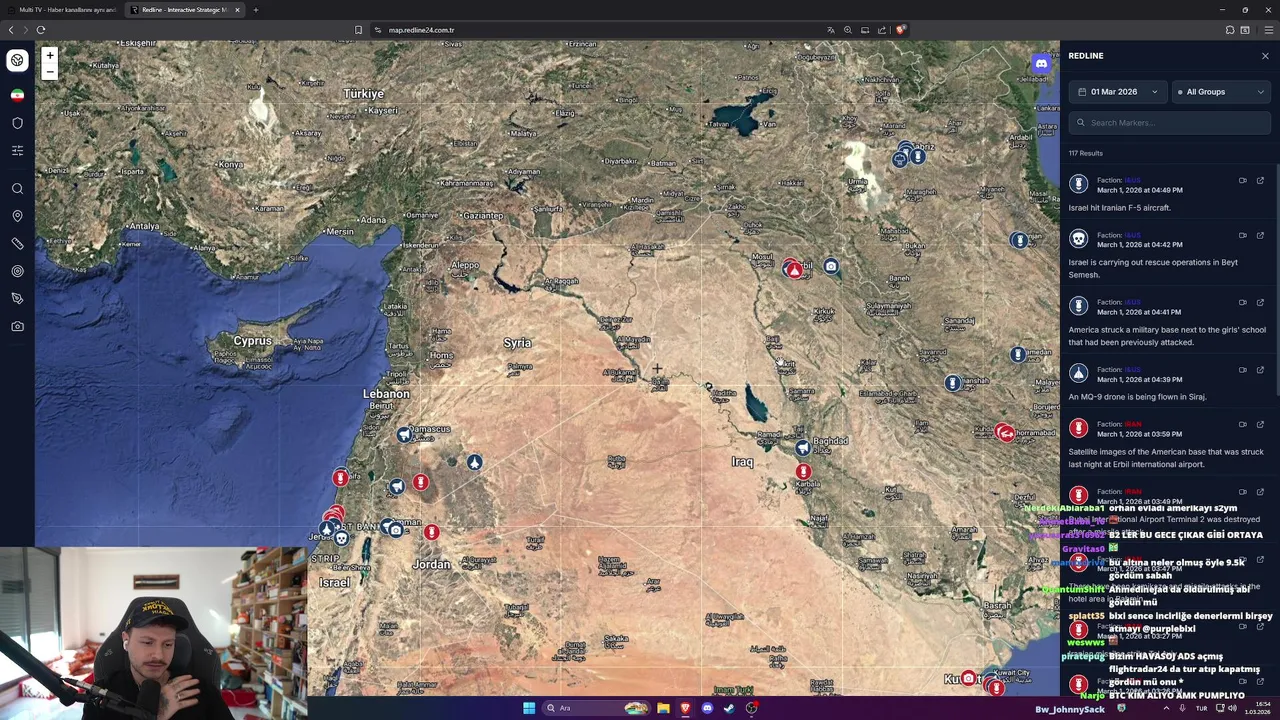Screen dimensions: 1280x720
Task: Click the camera screenshot icon in sidebar
Action: click(x=17, y=326)
